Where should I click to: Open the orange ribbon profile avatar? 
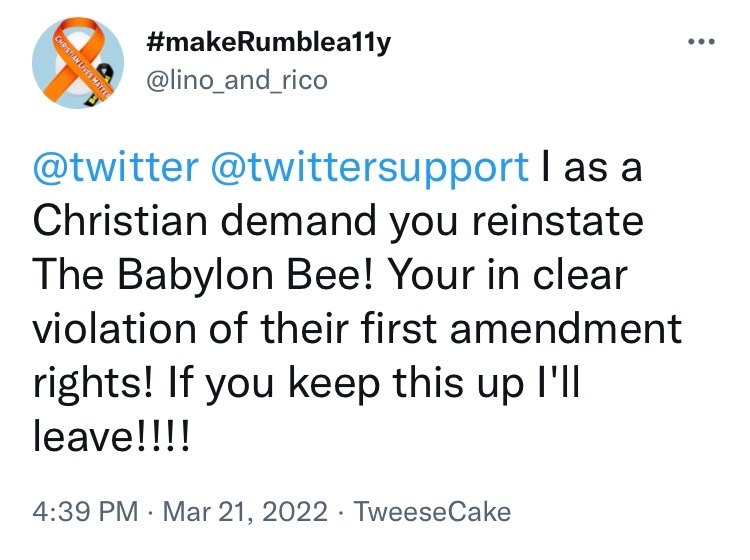78,63
